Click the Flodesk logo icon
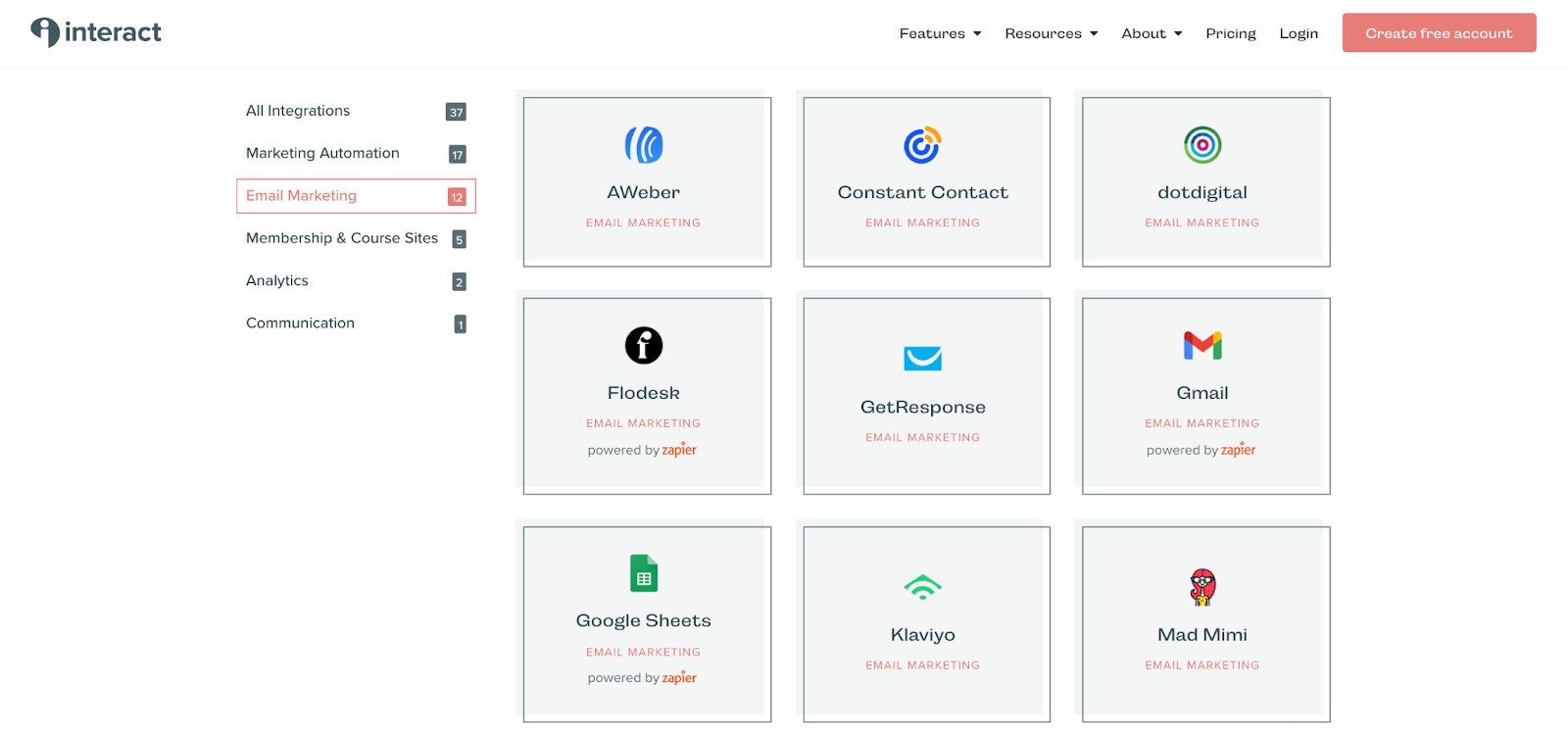Screen dimensions: 1568x738 [644, 345]
